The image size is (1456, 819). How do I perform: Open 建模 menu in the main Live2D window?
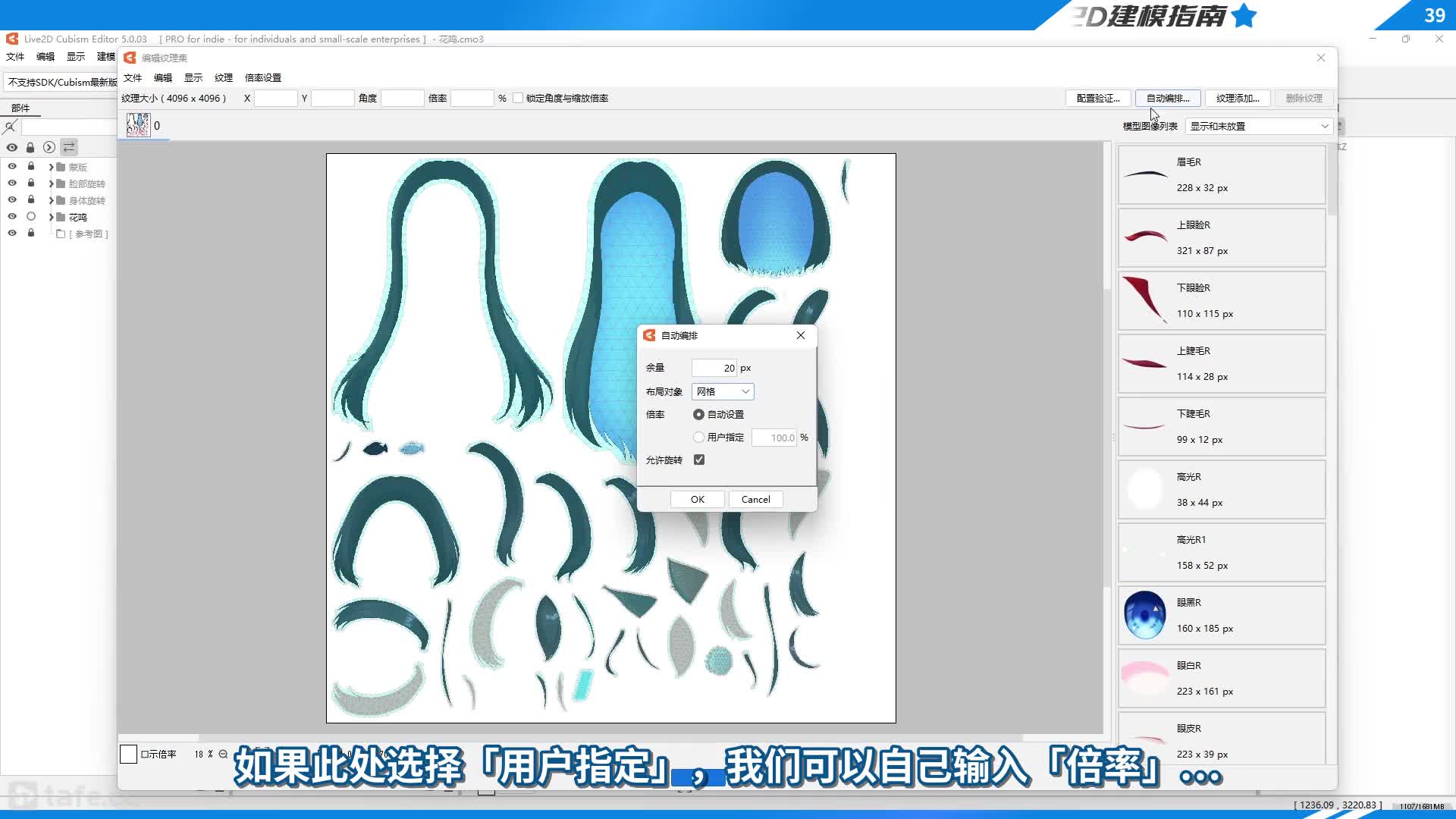point(106,57)
